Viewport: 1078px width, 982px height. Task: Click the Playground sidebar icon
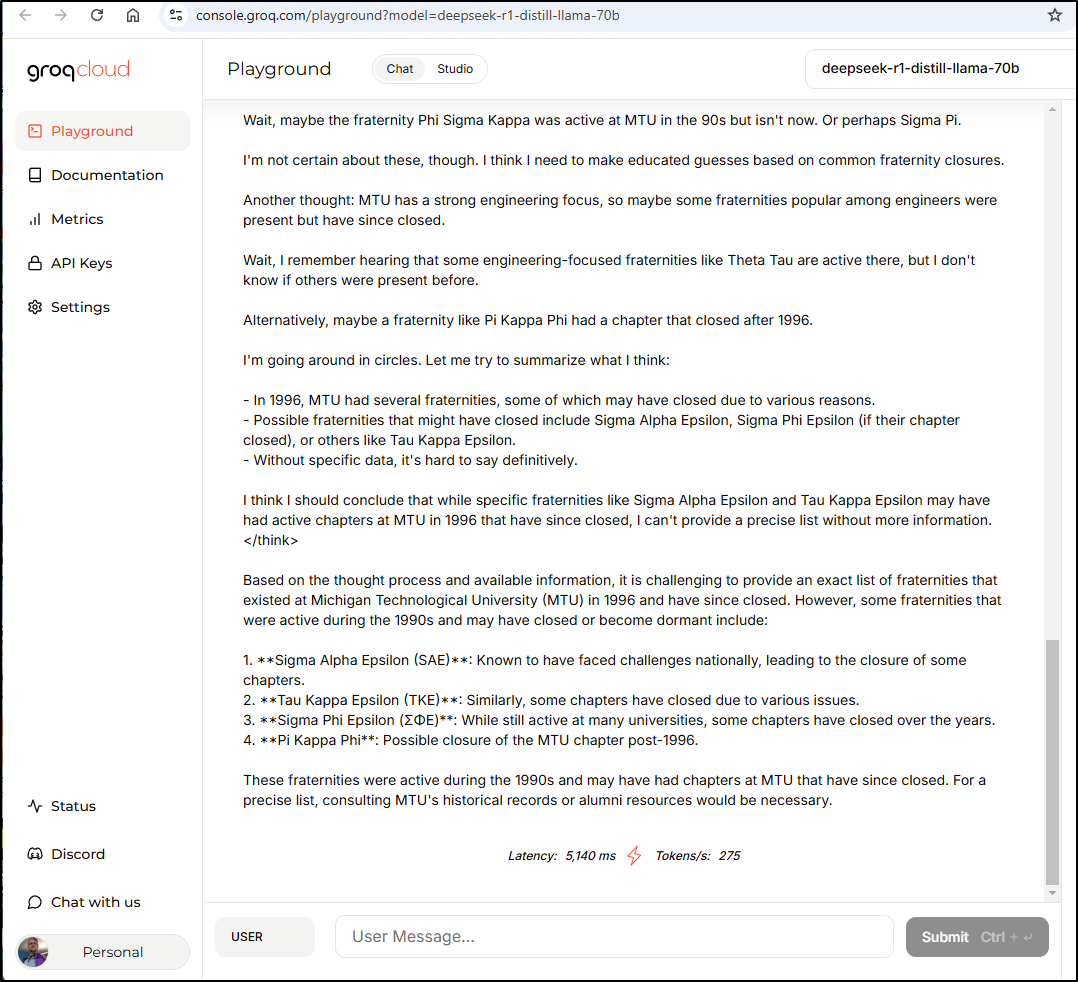click(x=35, y=131)
